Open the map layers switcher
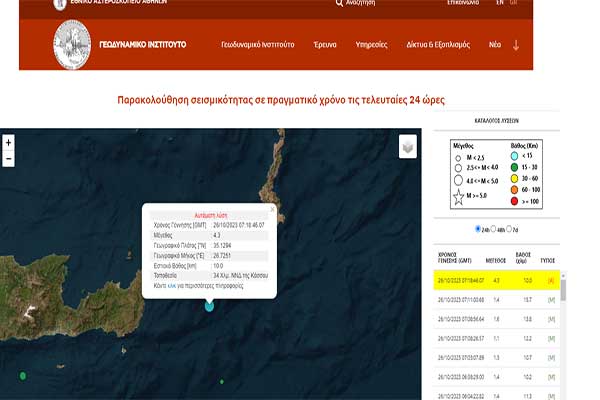 click(x=407, y=147)
